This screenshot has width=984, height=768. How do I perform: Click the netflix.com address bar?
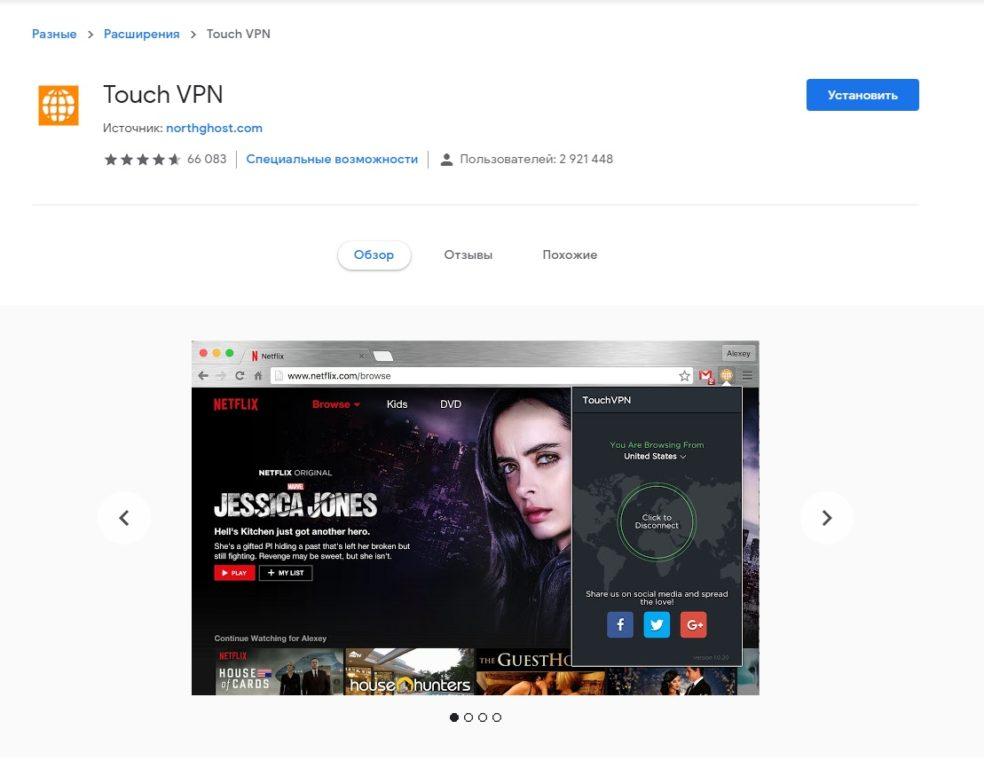click(481, 376)
